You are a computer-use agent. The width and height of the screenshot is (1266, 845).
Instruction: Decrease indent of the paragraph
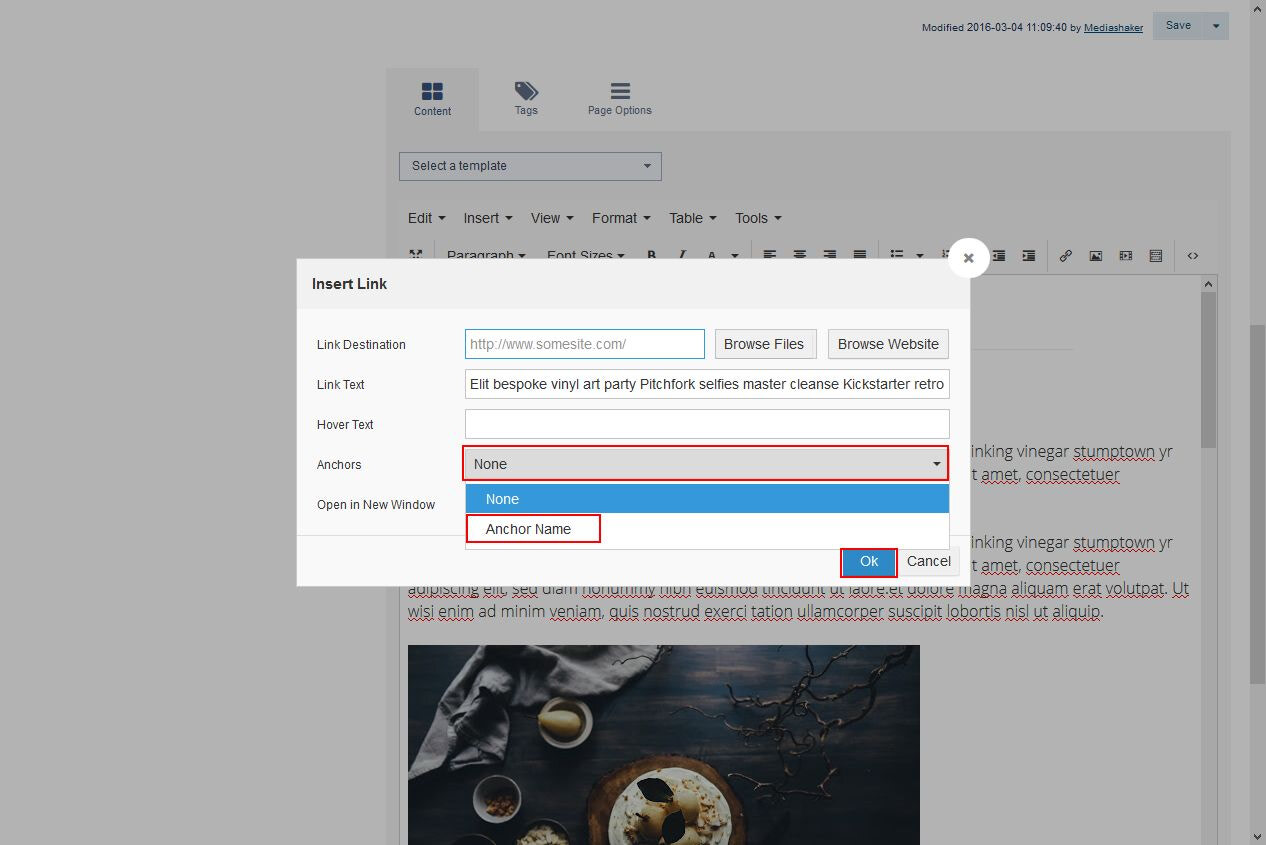tap(998, 256)
